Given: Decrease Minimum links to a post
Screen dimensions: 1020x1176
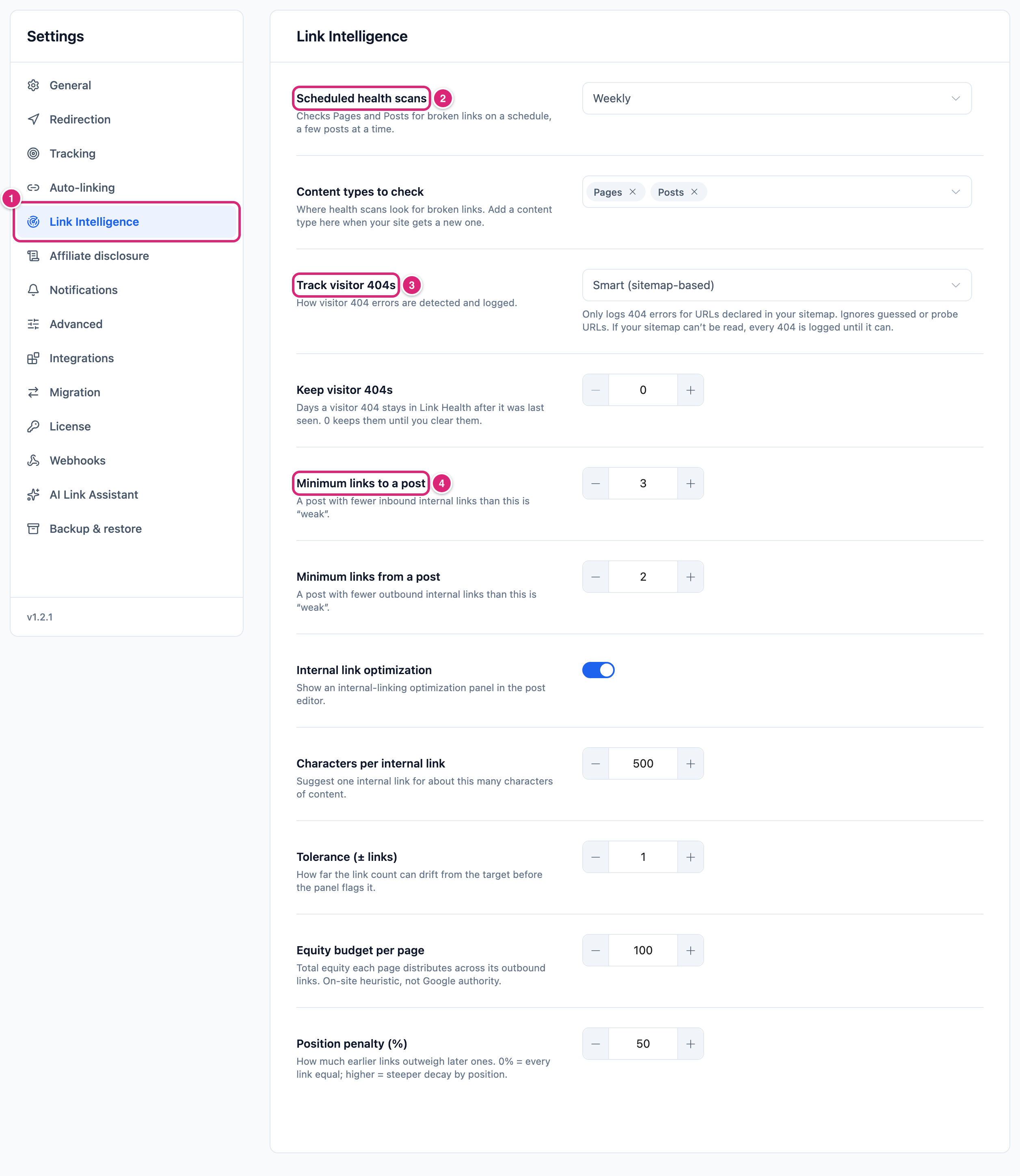Looking at the screenshot, I should [x=596, y=483].
